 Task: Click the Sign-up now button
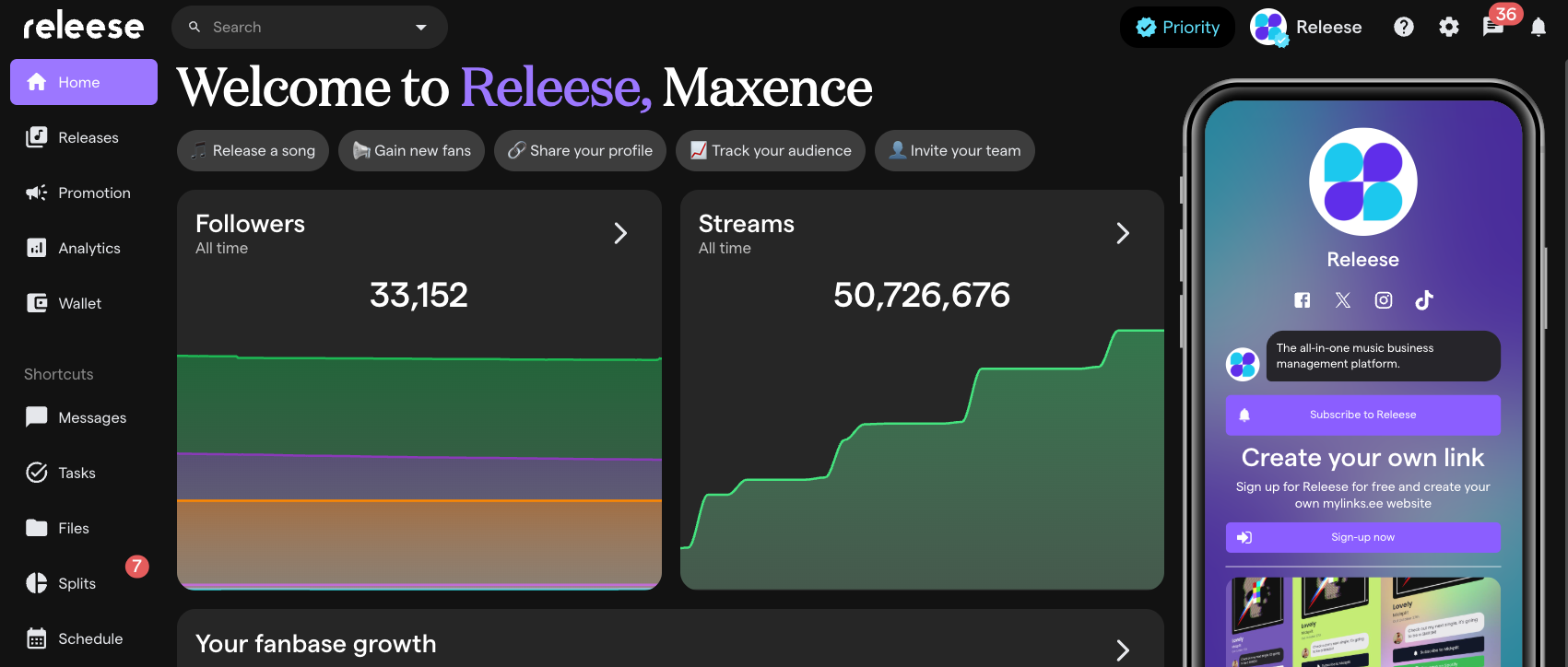pyautogui.click(x=1363, y=537)
